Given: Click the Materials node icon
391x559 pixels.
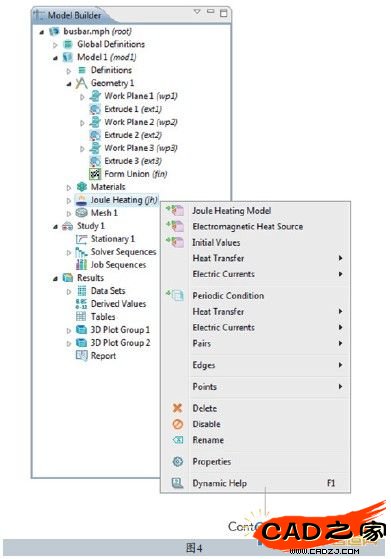Looking at the screenshot, I should click(82, 187).
